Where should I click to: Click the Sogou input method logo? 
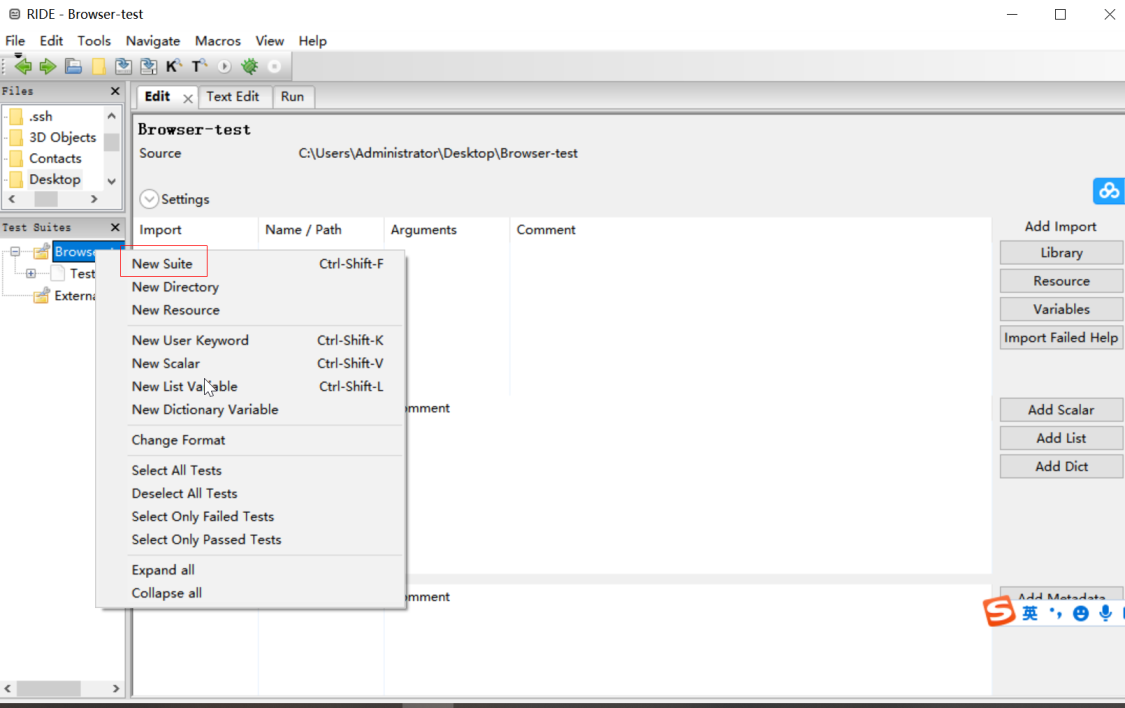[x=999, y=612]
